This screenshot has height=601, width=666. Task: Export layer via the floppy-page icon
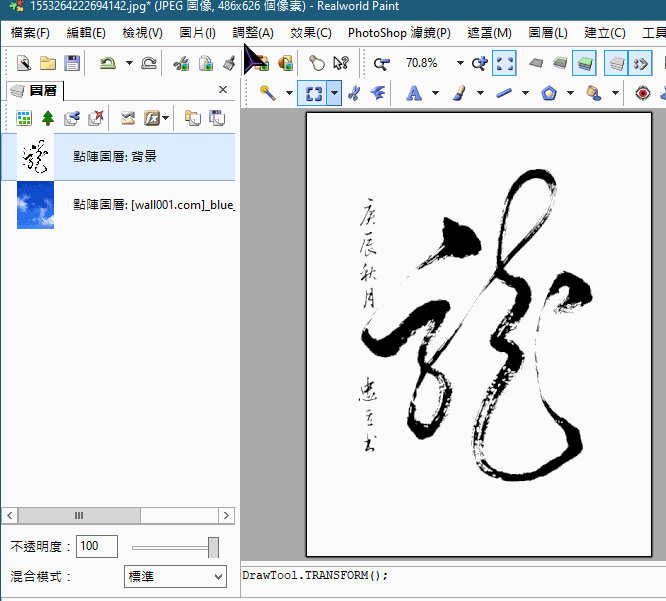click(217, 118)
